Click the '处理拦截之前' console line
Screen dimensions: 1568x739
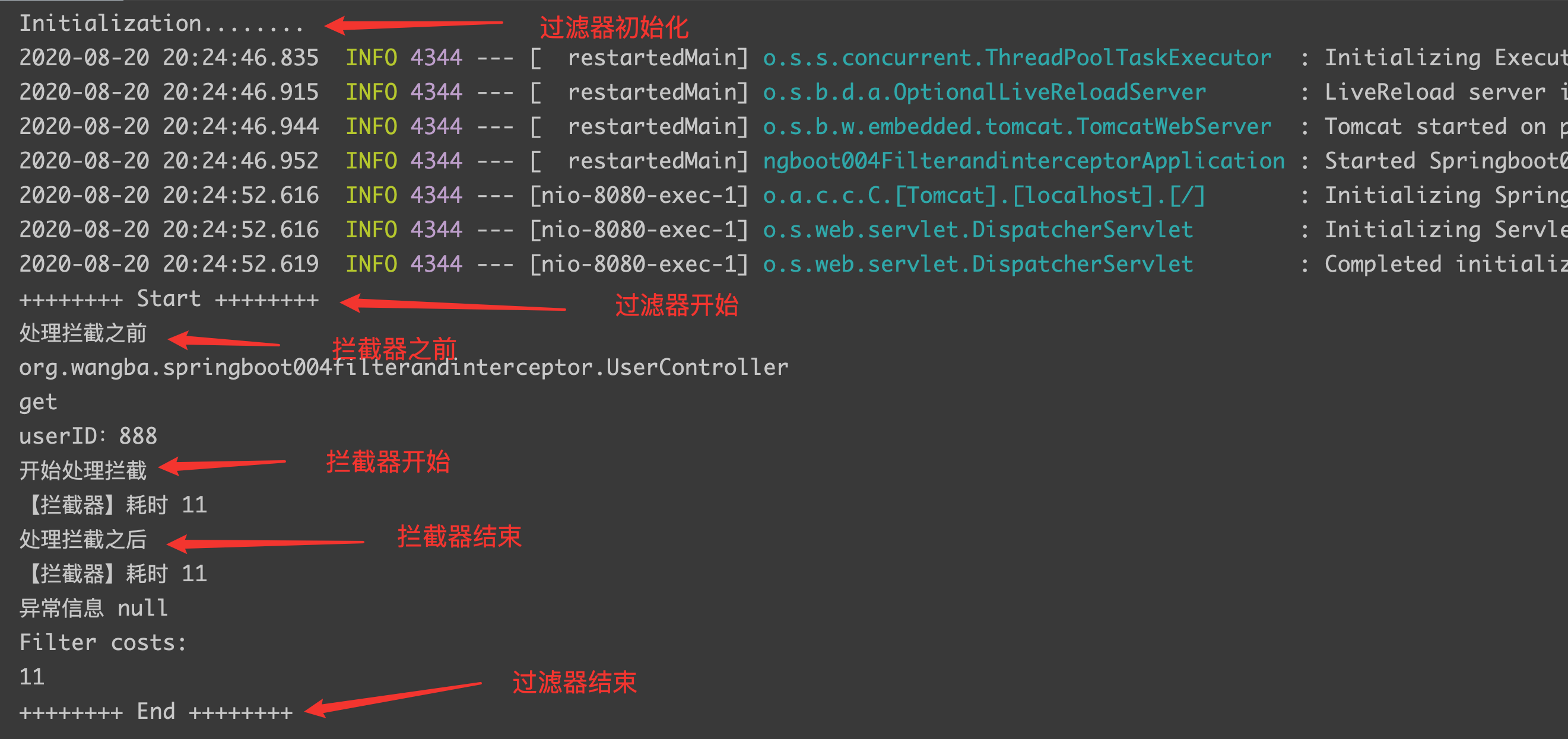coord(84,333)
